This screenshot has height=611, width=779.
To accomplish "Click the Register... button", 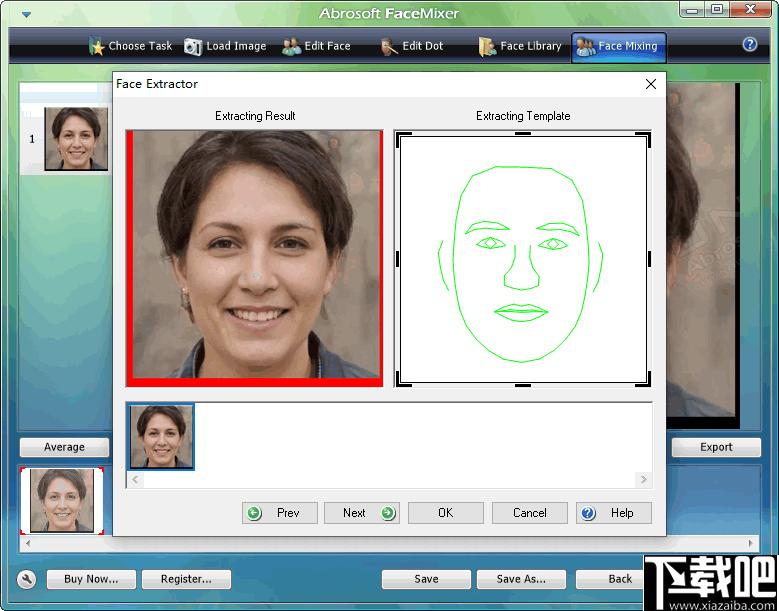I will point(186,579).
